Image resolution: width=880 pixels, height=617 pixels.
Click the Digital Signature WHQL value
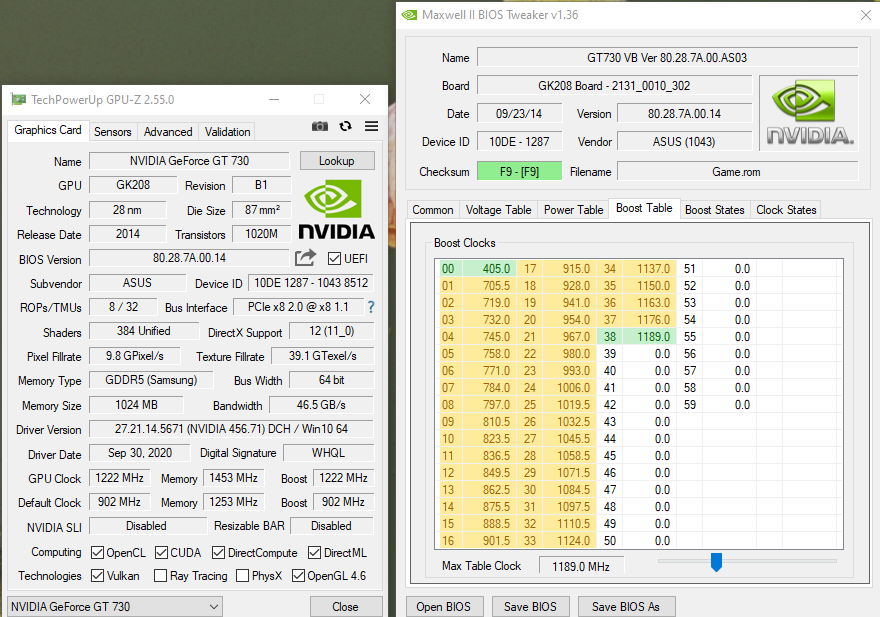tap(329, 453)
